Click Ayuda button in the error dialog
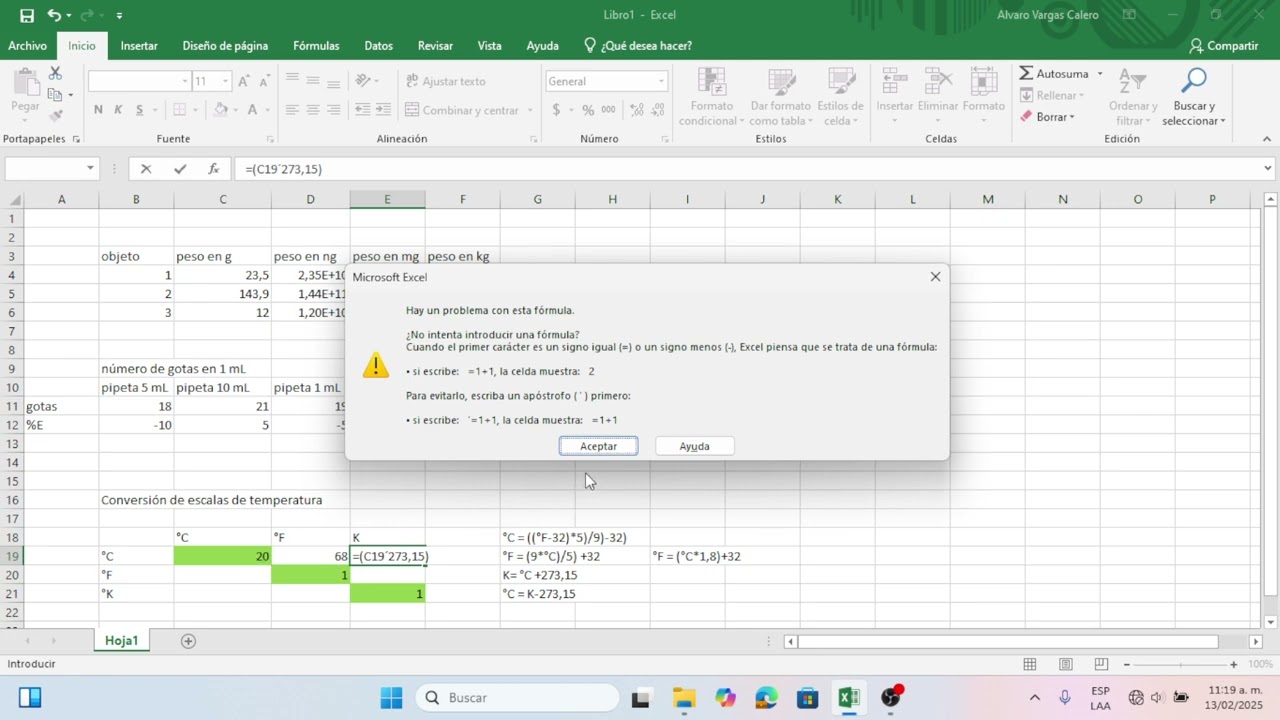Screen dimensions: 1280x720 coord(694,446)
